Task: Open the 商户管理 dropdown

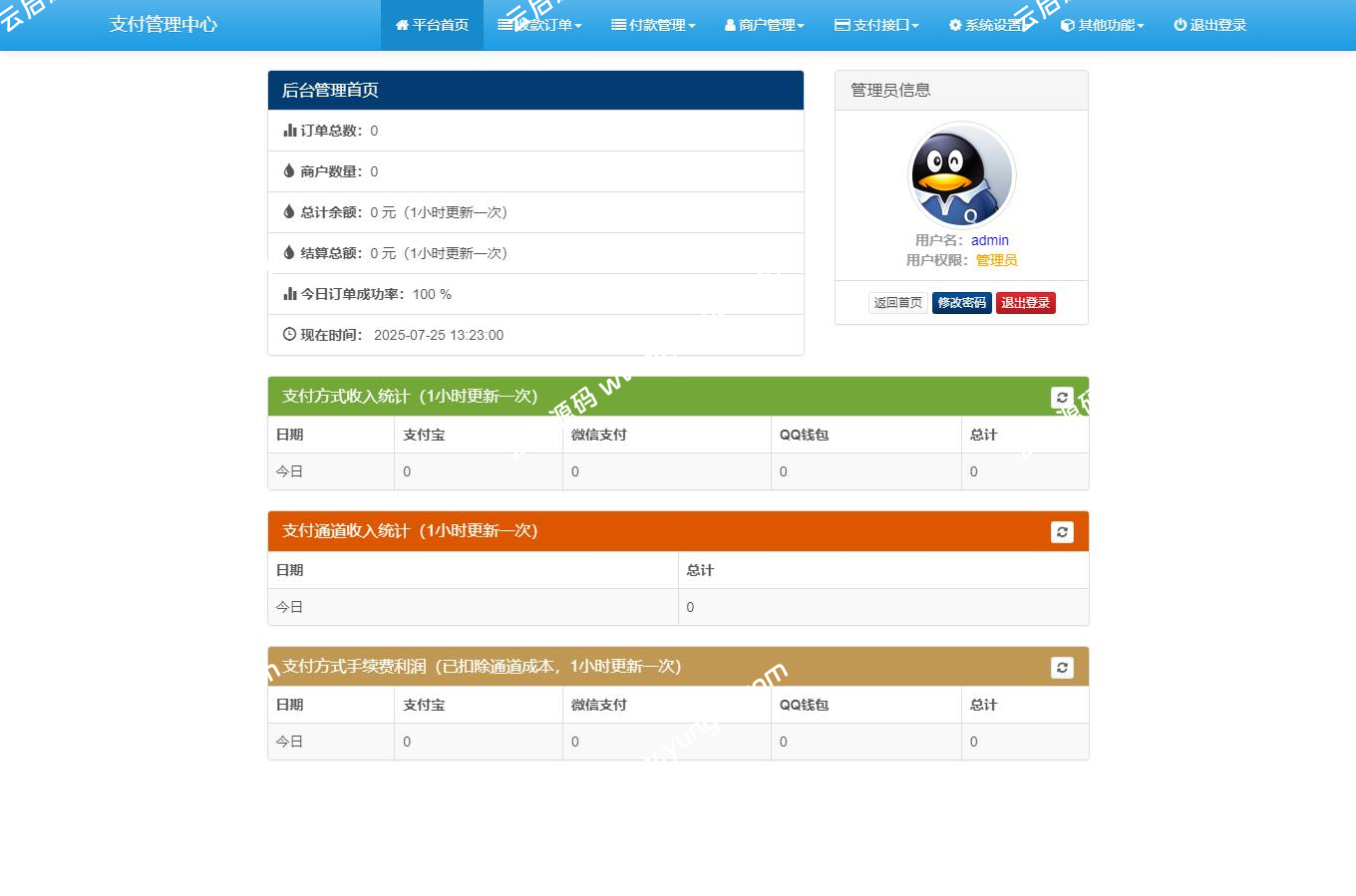Action: [764, 25]
